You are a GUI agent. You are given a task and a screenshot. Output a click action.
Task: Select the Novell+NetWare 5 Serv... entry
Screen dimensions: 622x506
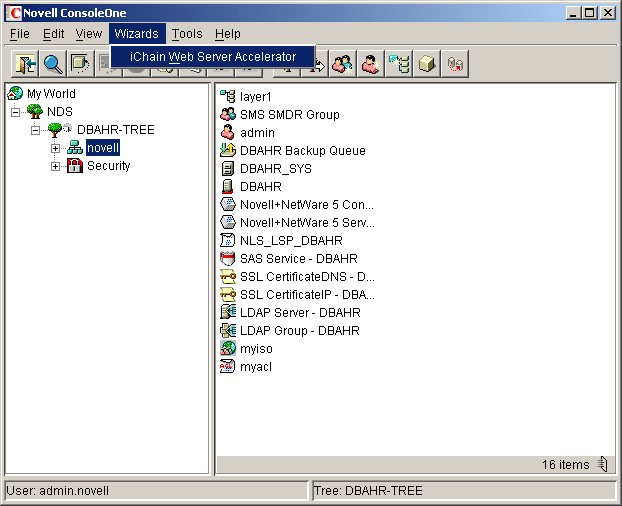[x=307, y=222]
